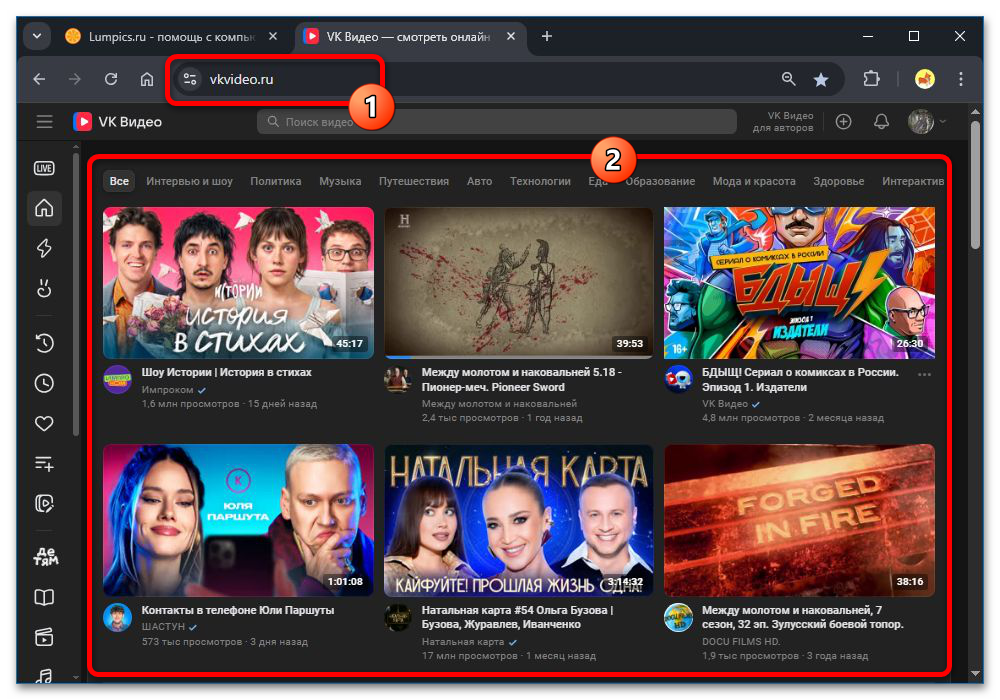Switch to the Lumpics.ru tab
1000x700 pixels.
(x=172, y=37)
